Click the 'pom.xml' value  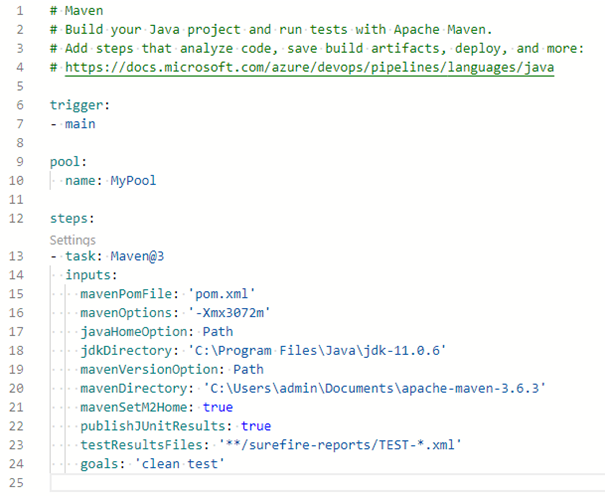coord(221,294)
